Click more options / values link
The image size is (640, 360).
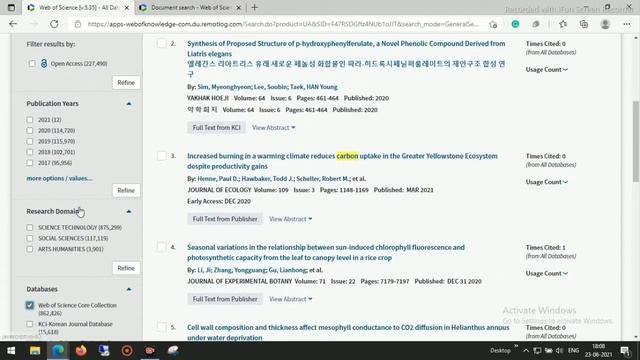pos(60,178)
